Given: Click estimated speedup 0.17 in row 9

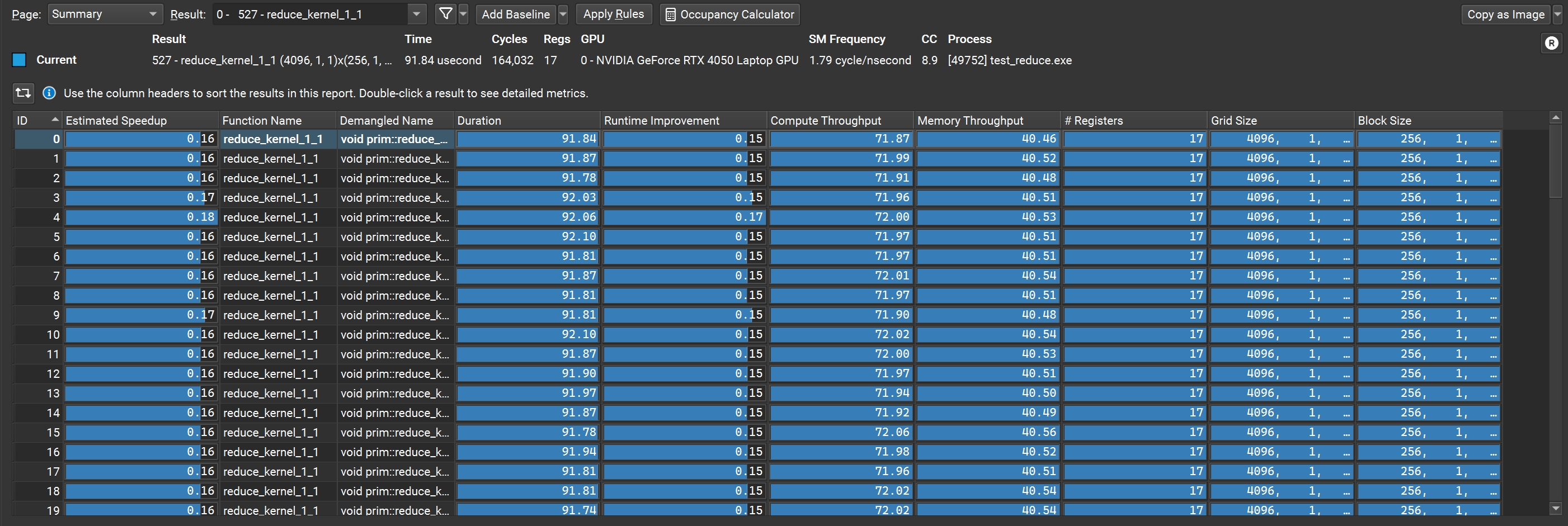Looking at the screenshot, I should 140,315.
